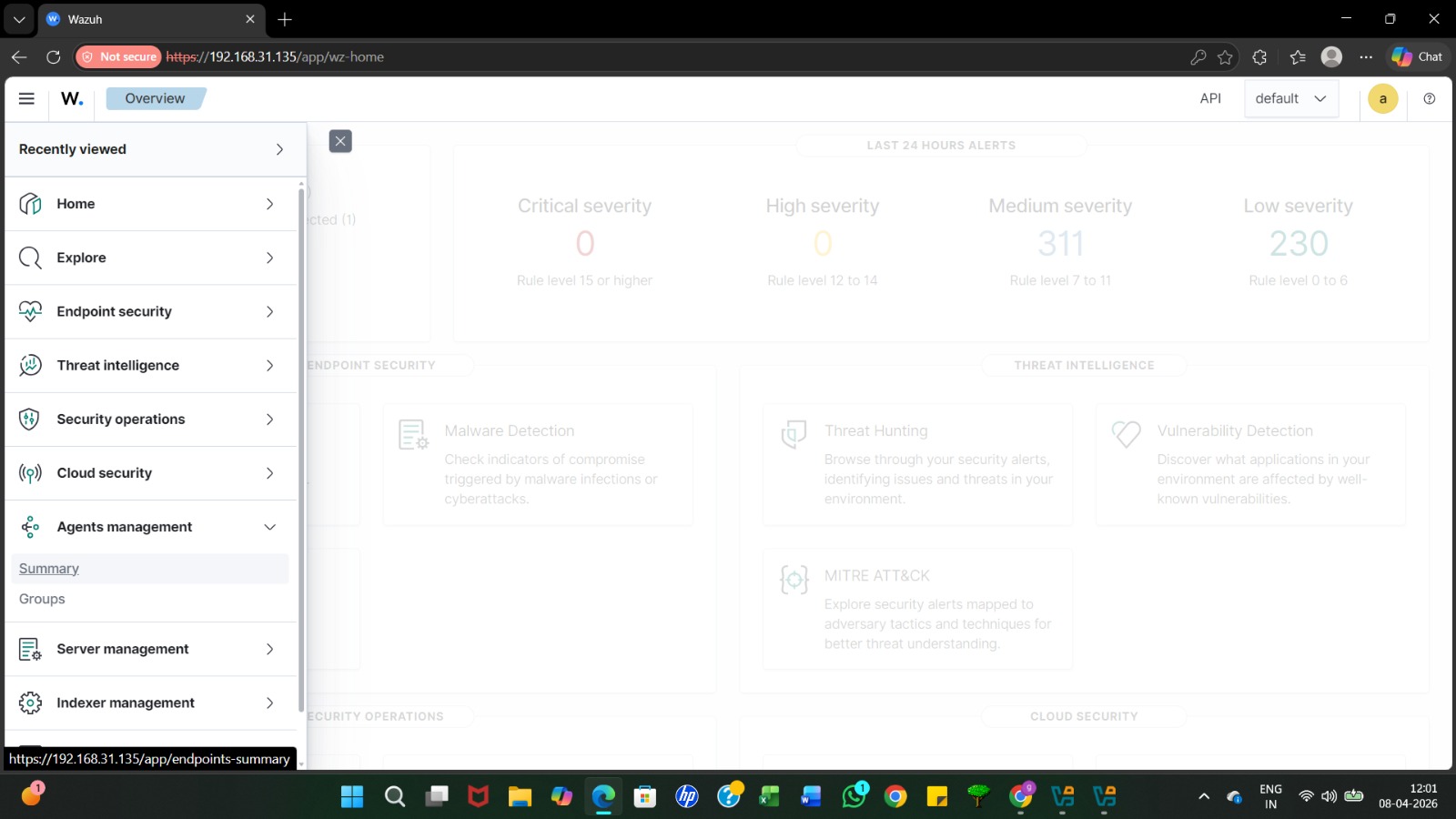Image resolution: width=1456 pixels, height=819 pixels.
Task: Click the Cloud security menu label
Action: (105, 473)
